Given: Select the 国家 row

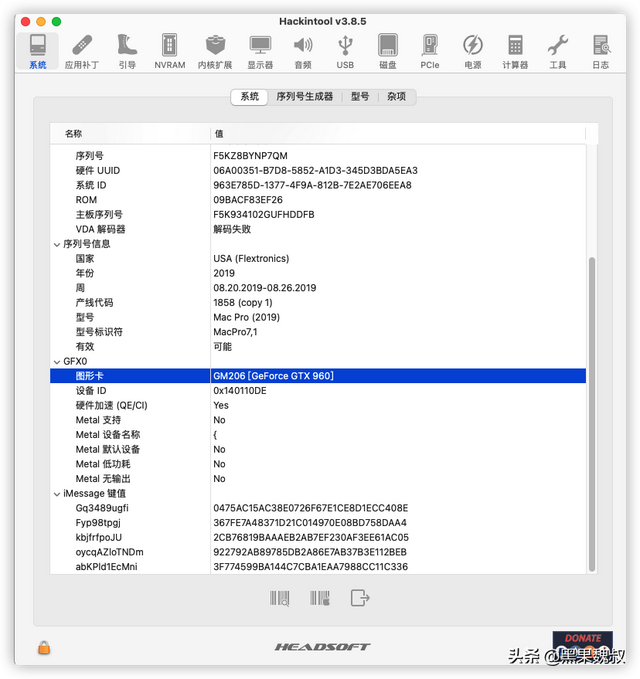Looking at the screenshot, I should [x=318, y=259].
